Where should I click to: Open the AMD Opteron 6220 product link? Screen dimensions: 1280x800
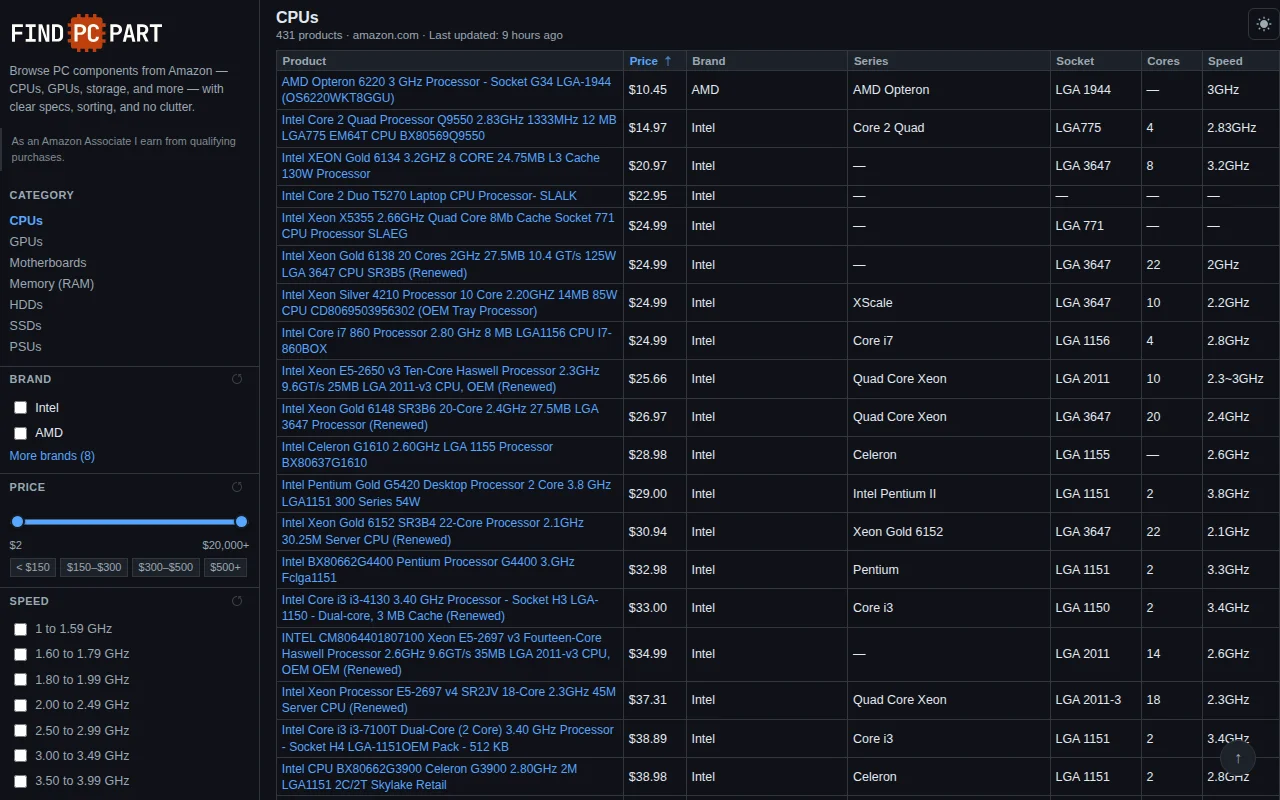pyautogui.click(x=446, y=90)
